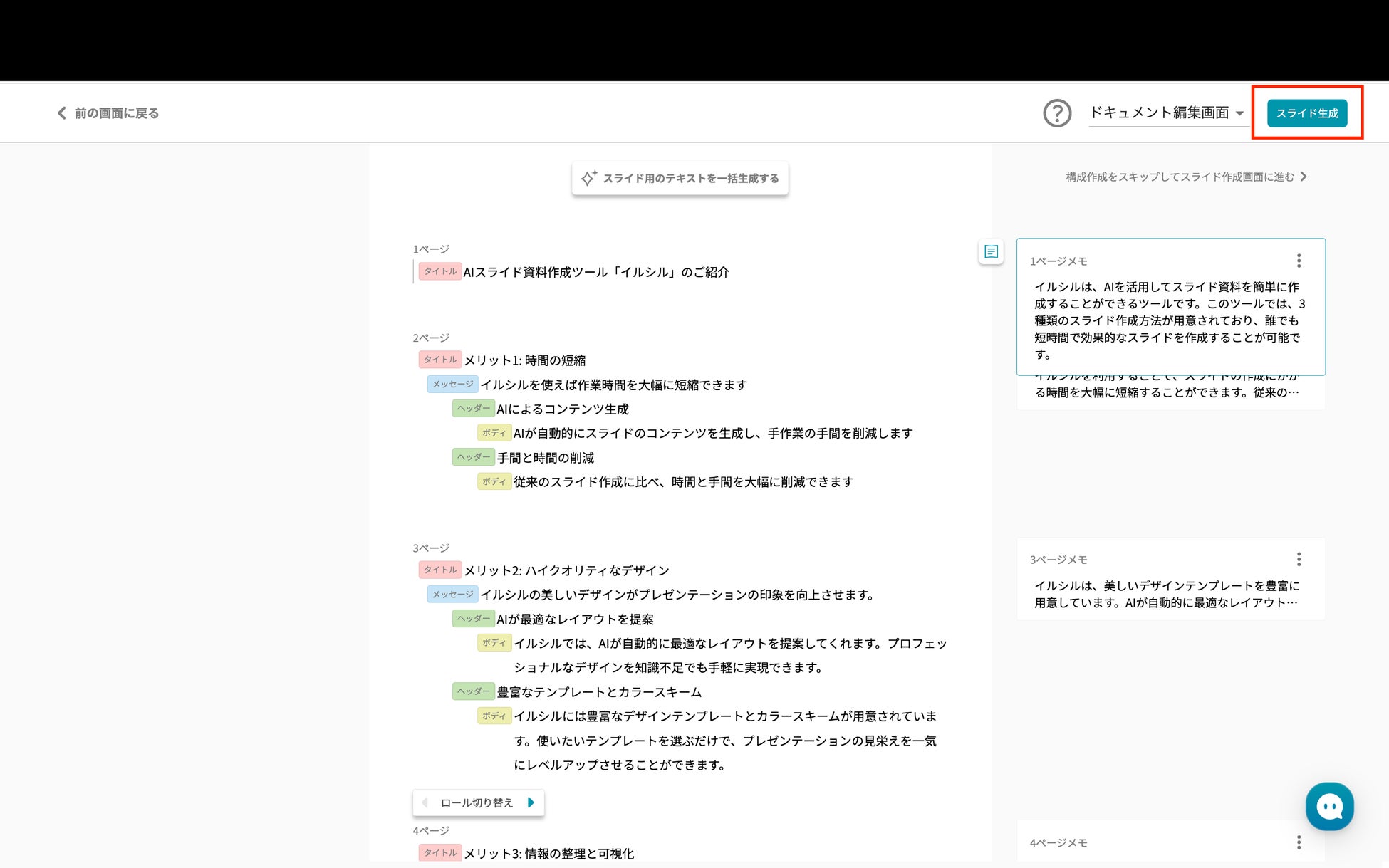Click the memo panel toggle icon
Screen dimensions: 1389x868
coord(991,251)
